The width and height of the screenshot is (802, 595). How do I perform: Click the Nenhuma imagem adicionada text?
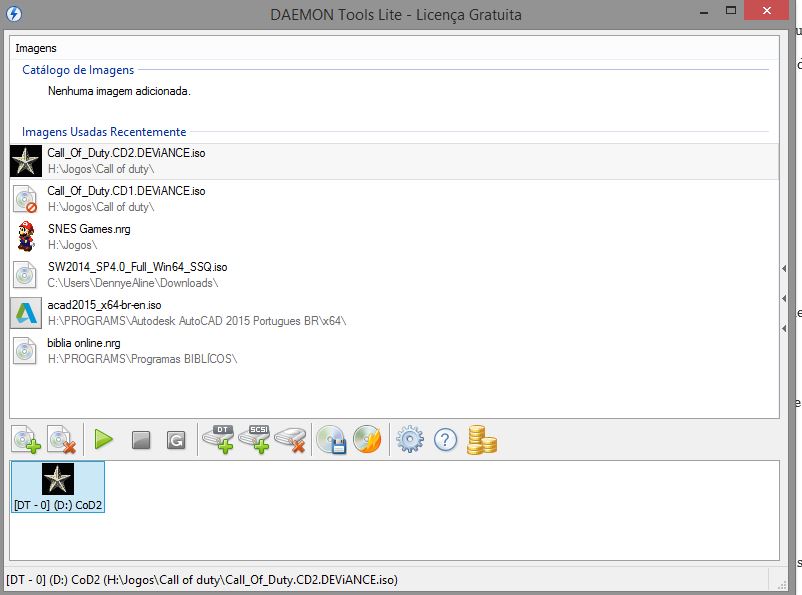[x=119, y=91]
